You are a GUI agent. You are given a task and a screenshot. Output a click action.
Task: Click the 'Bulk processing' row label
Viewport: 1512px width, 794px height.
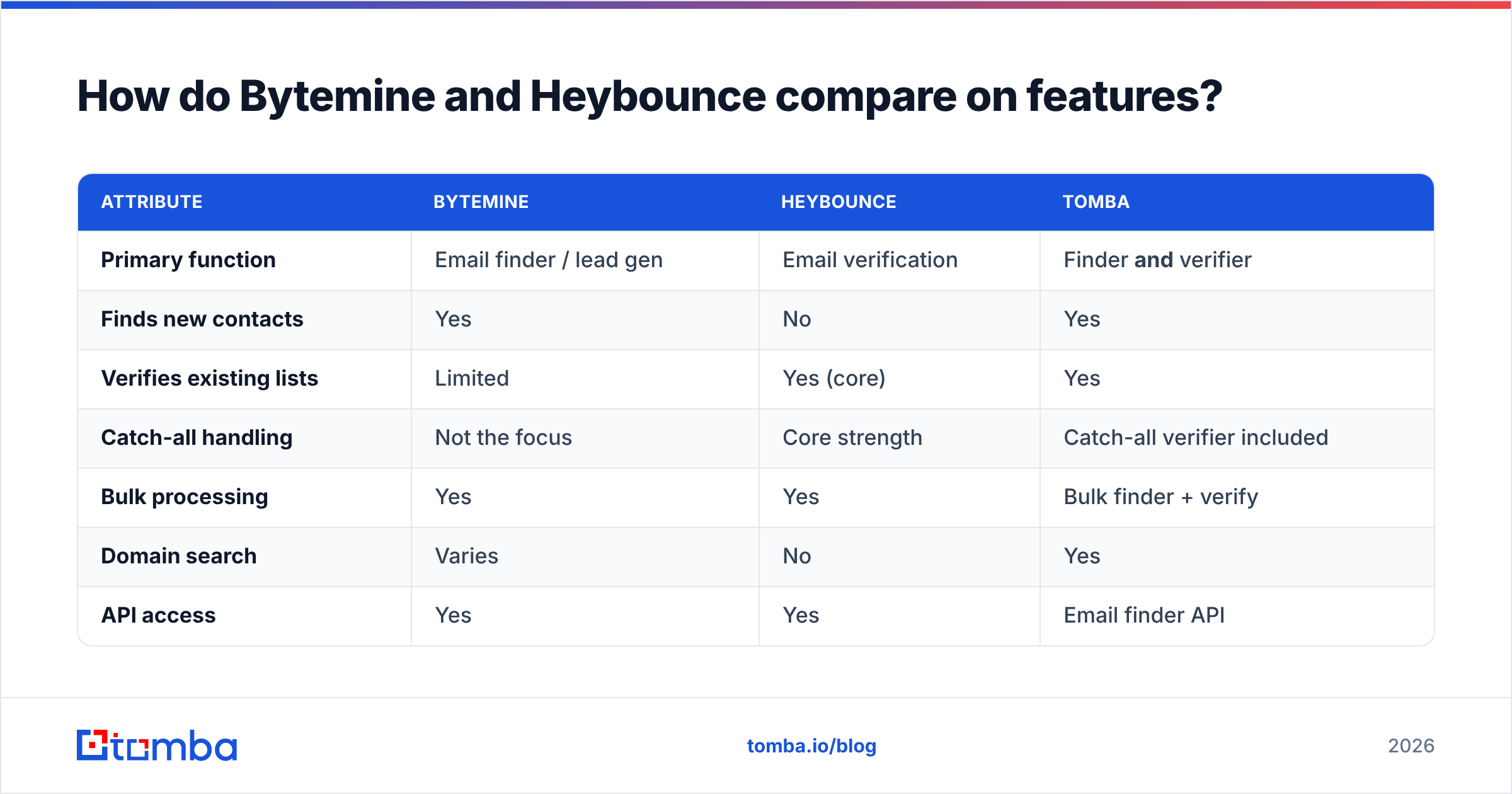pos(185,497)
